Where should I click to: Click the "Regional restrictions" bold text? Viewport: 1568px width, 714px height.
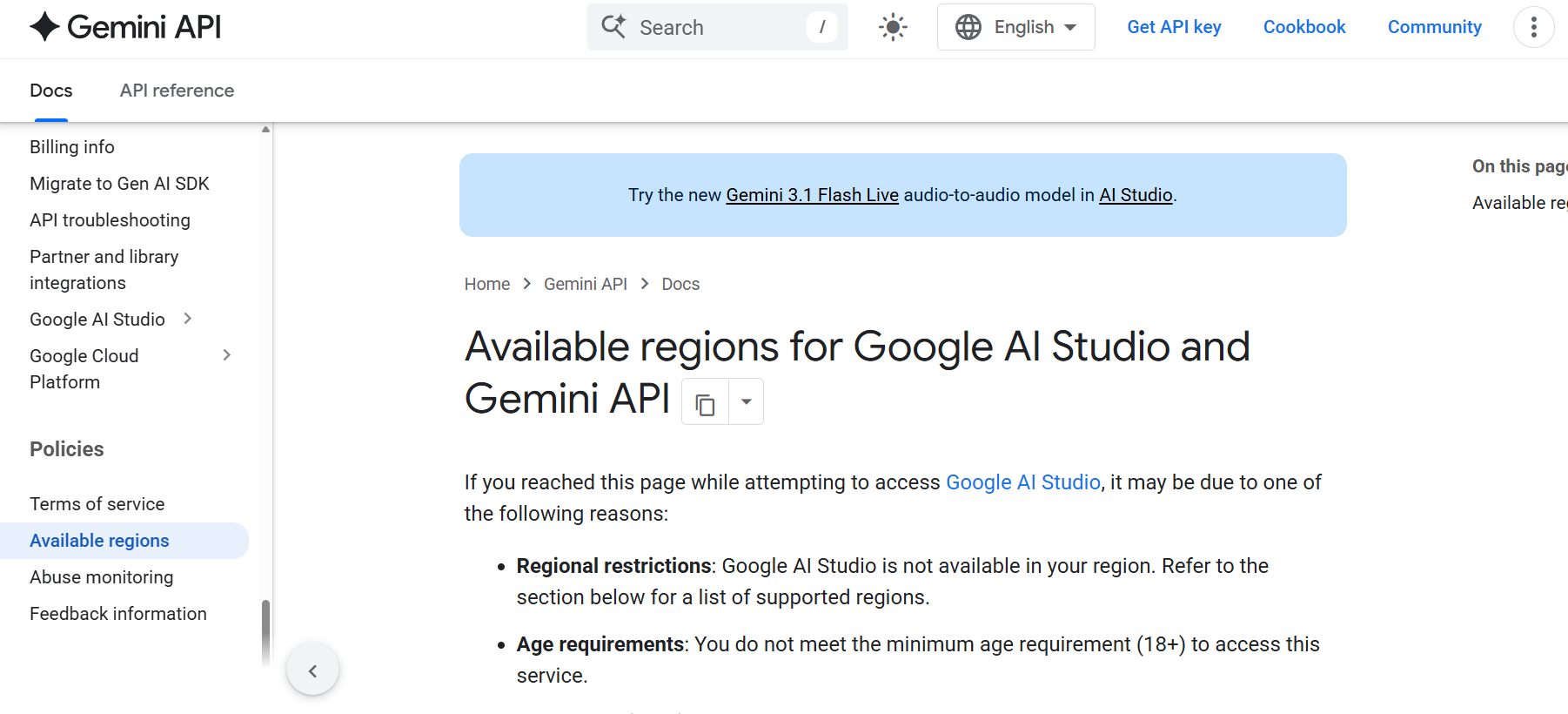(614, 566)
